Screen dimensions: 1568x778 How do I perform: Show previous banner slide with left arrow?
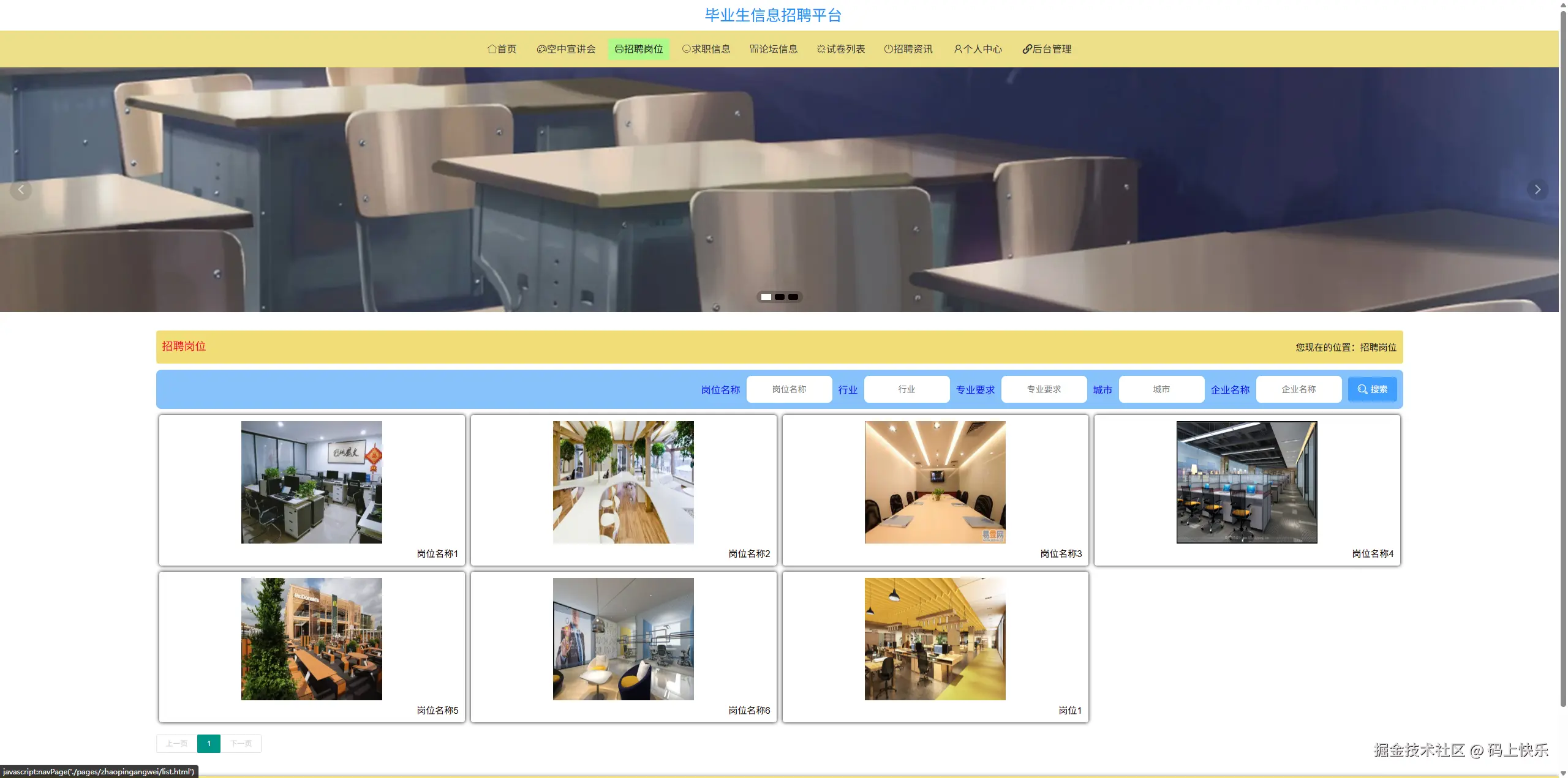pyautogui.click(x=21, y=190)
